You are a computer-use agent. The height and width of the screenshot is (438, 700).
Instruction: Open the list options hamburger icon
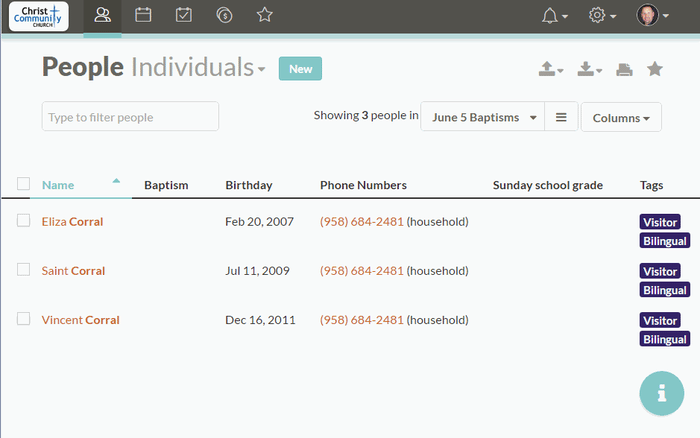point(561,117)
